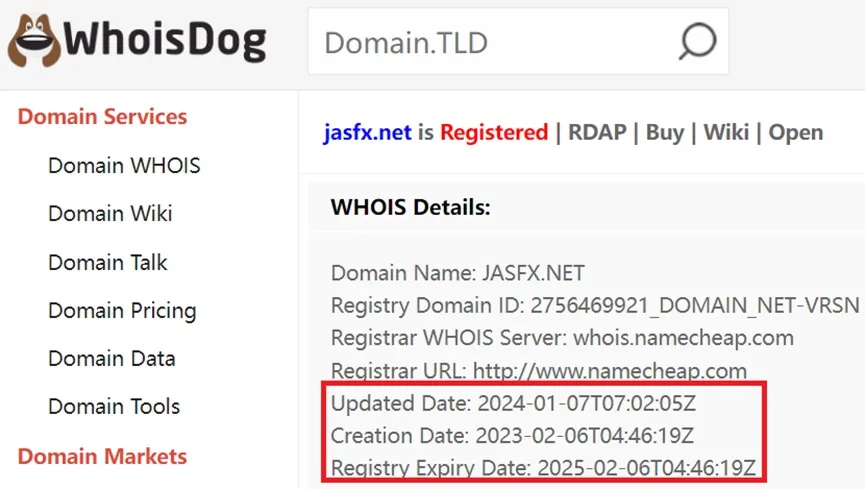Click the WhoisDog site name text
Image resolution: width=865 pixels, height=489 pixels.
coord(165,41)
